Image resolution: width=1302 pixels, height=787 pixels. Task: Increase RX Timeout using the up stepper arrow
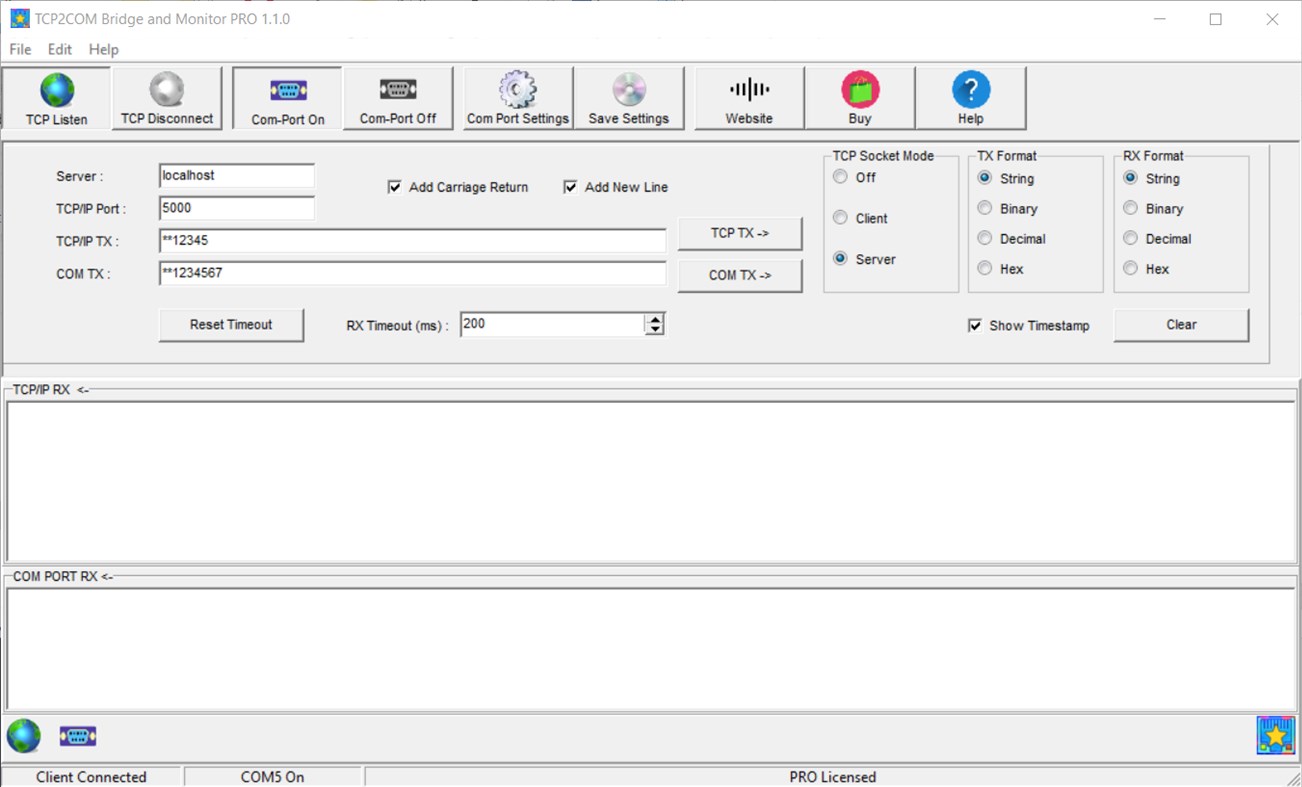pyautogui.click(x=654, y=317)
